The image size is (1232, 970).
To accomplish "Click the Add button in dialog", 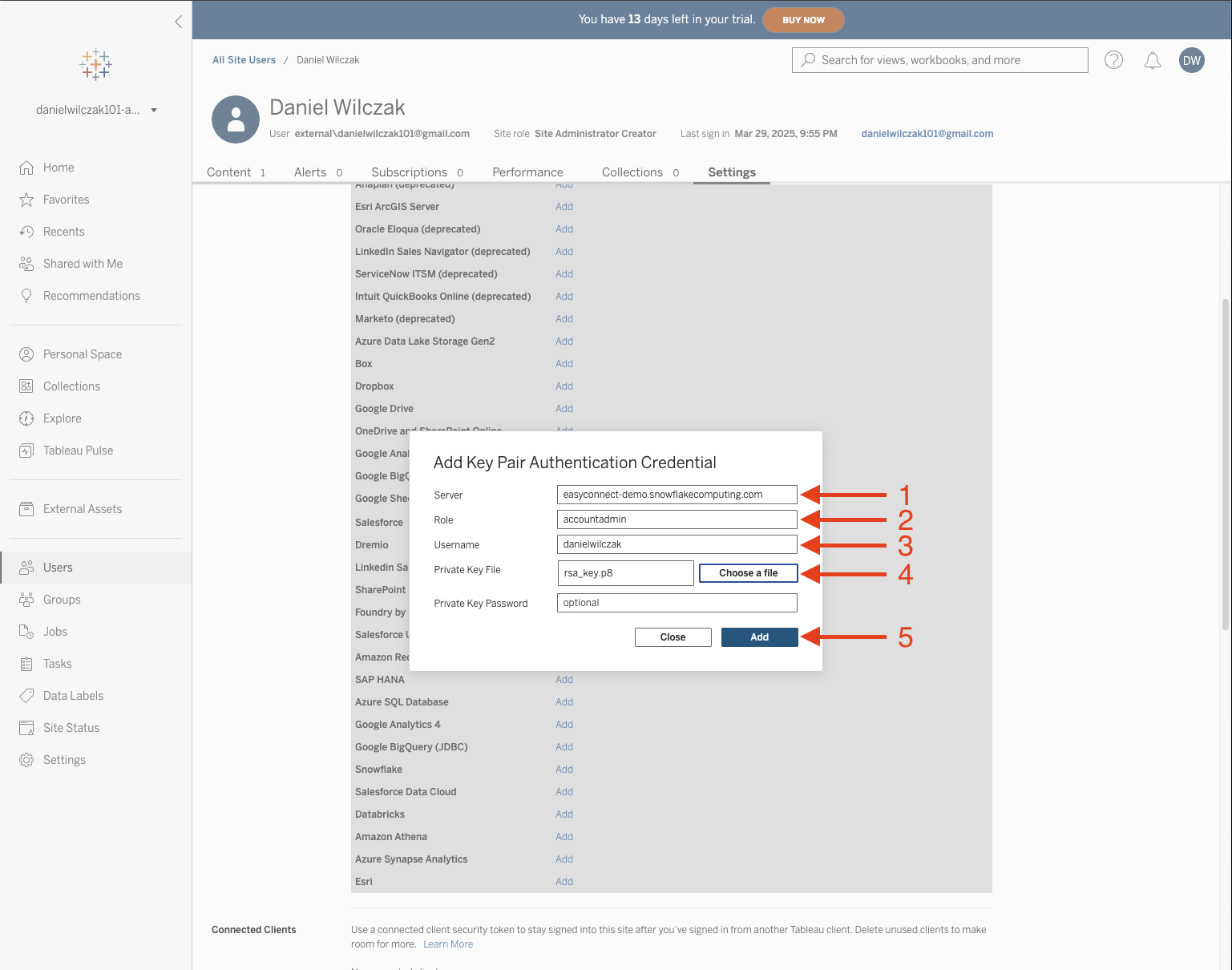I will click(760, 637).
